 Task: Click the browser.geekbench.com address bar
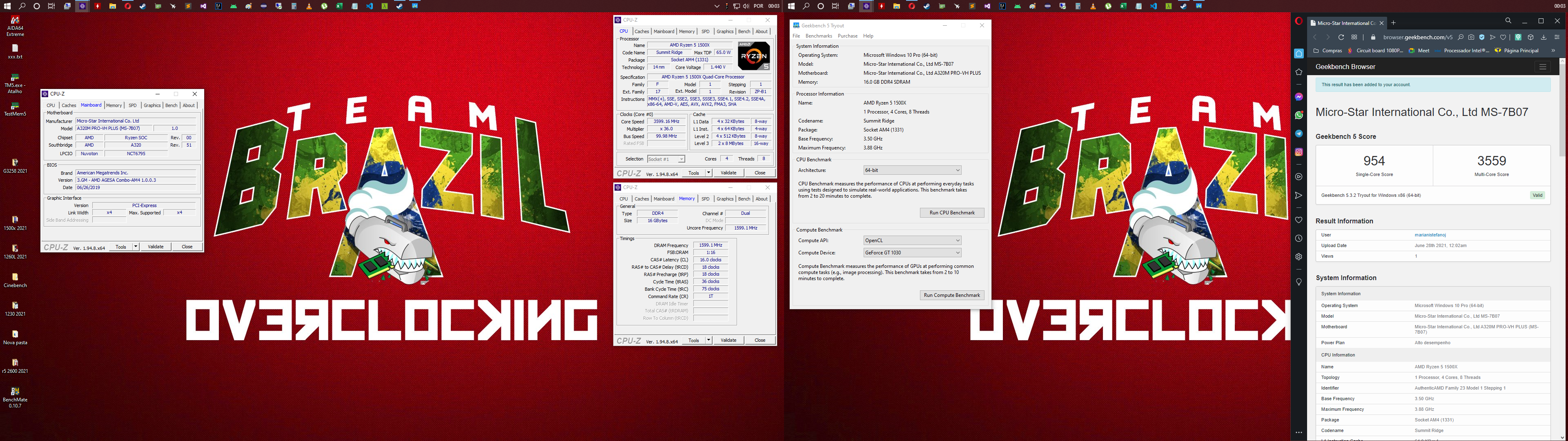click(1417, 37)
